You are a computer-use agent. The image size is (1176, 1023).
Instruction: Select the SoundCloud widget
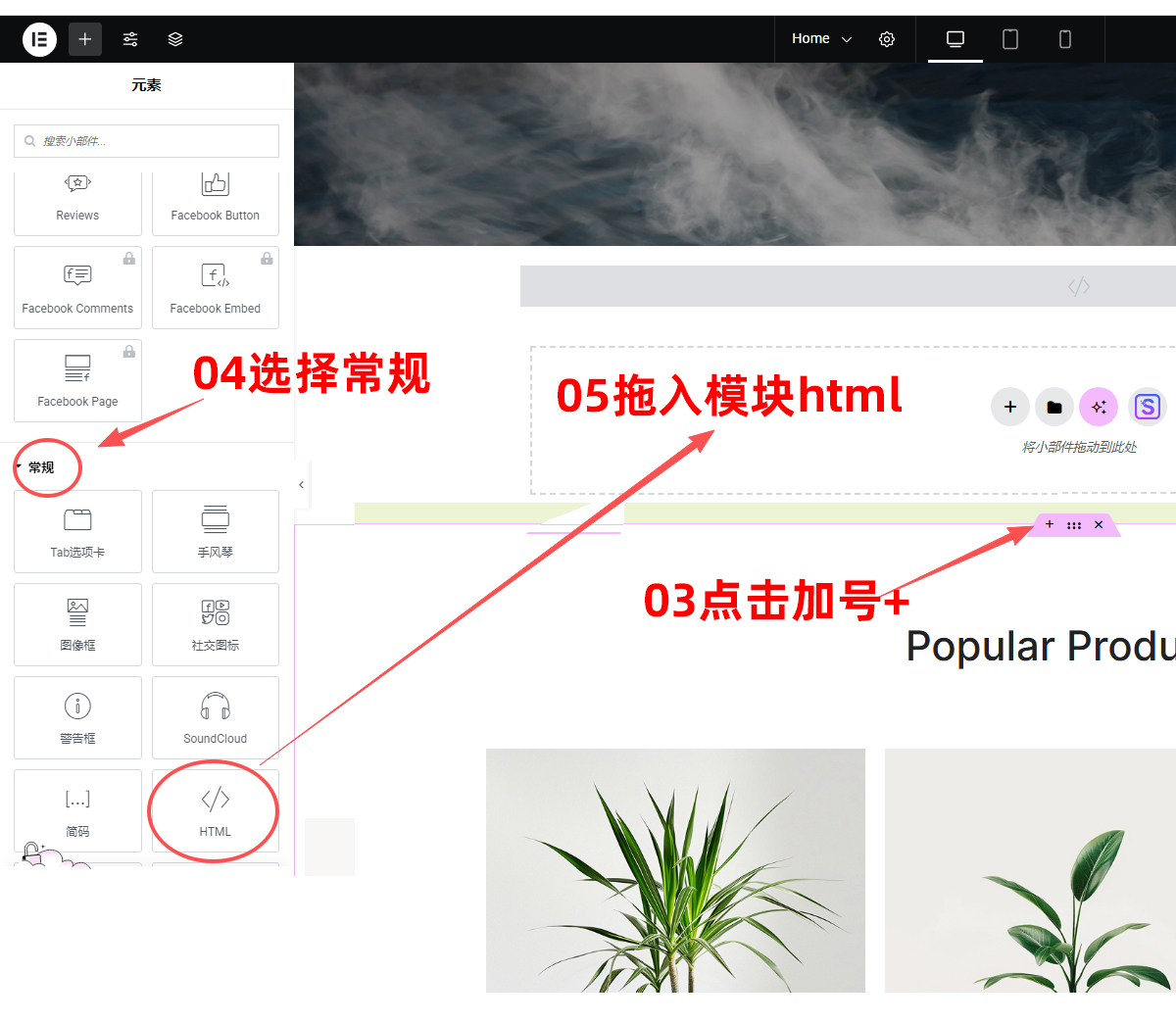pos(215,717)
